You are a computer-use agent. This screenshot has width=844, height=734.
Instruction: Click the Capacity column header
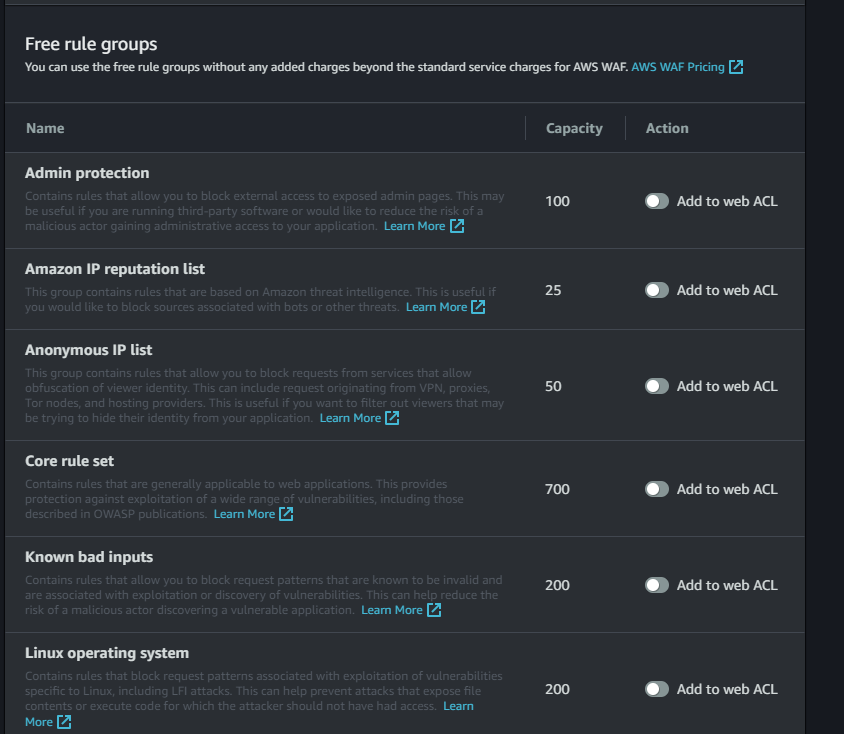[574, 128]
